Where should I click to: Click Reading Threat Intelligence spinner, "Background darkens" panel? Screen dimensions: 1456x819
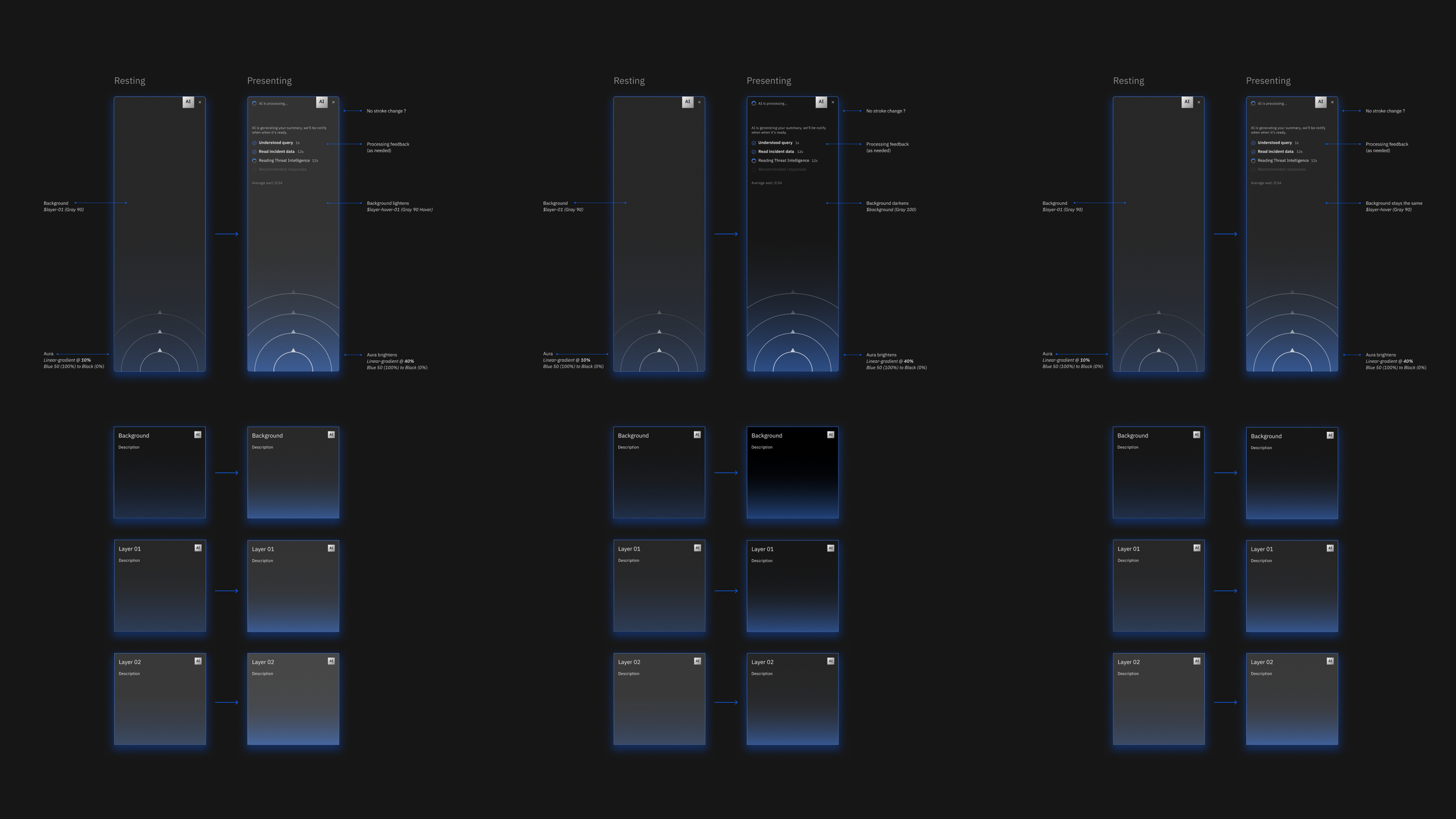point(754,161)
